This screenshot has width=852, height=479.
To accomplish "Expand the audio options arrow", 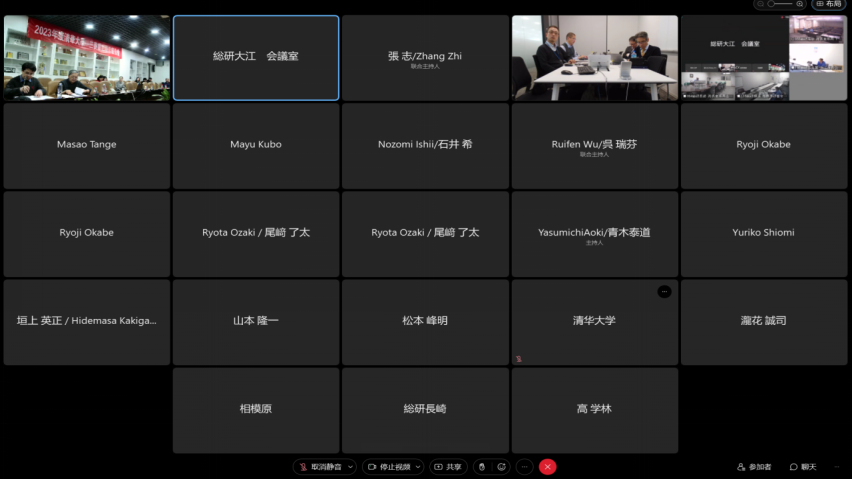I will [350, 467].
